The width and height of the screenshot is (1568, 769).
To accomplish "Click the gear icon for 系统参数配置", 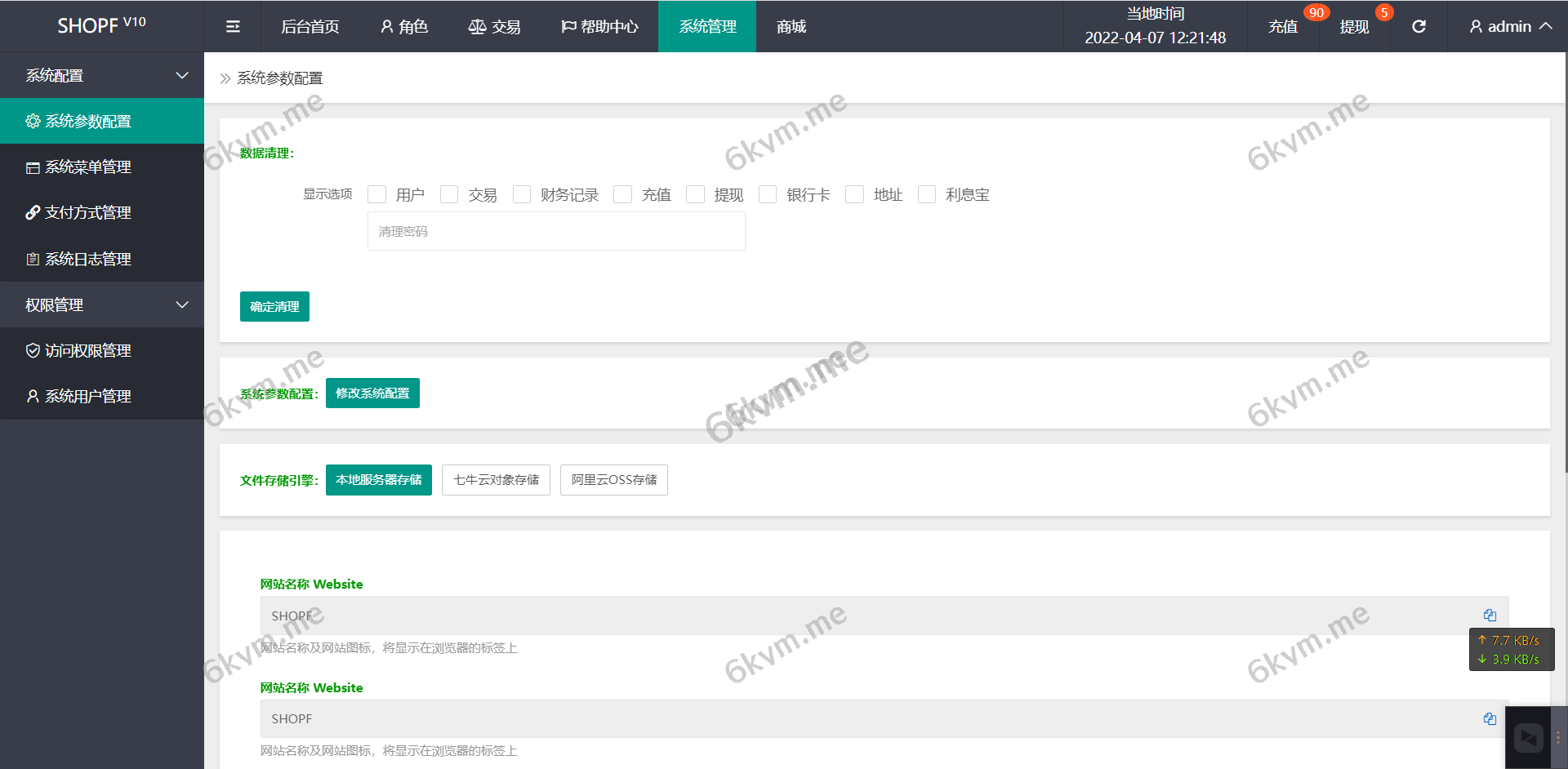I will pos(33,122).
